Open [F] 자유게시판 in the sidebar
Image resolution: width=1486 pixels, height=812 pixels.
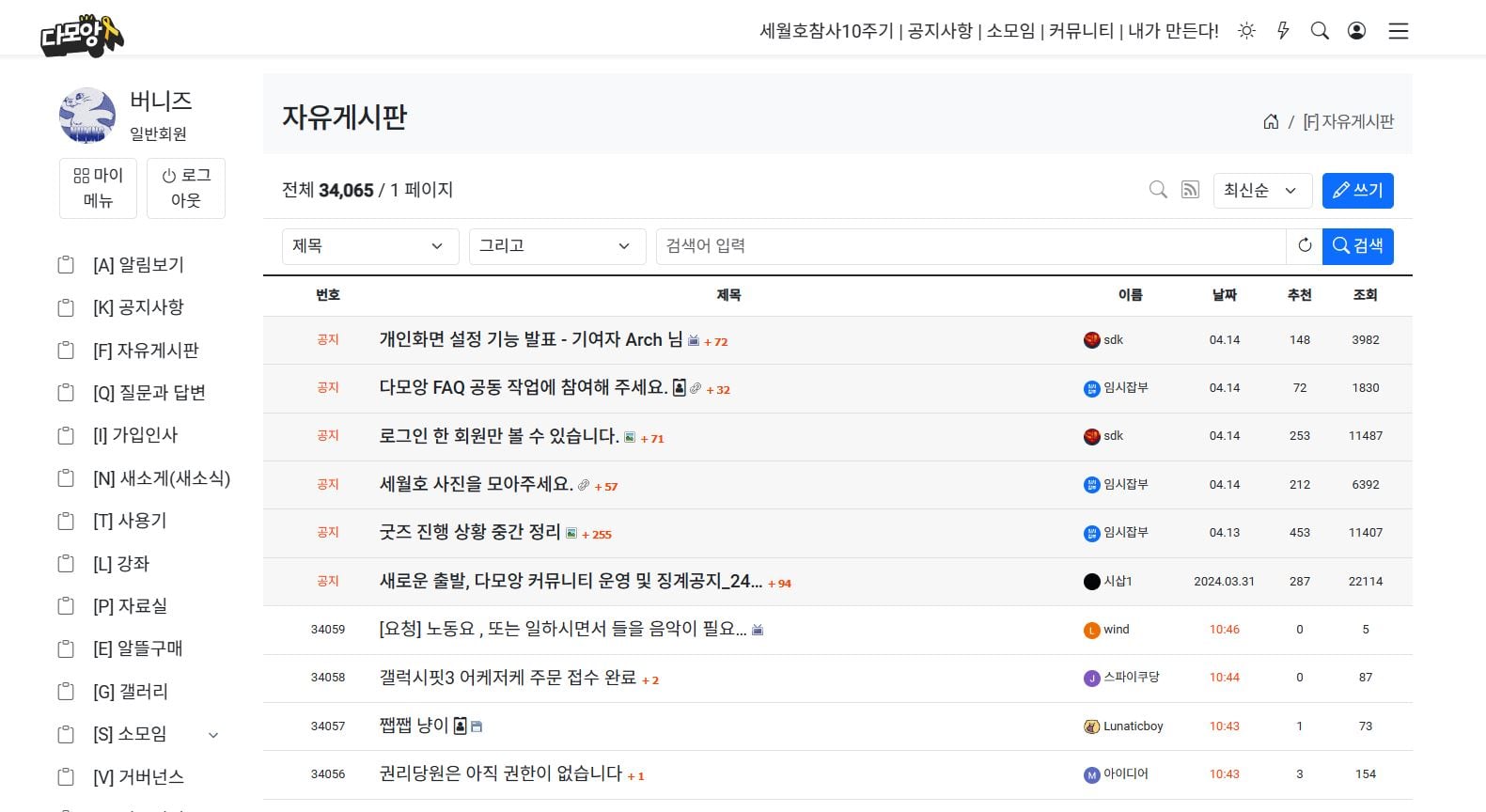pyautogui.click(x=146, y=351)
